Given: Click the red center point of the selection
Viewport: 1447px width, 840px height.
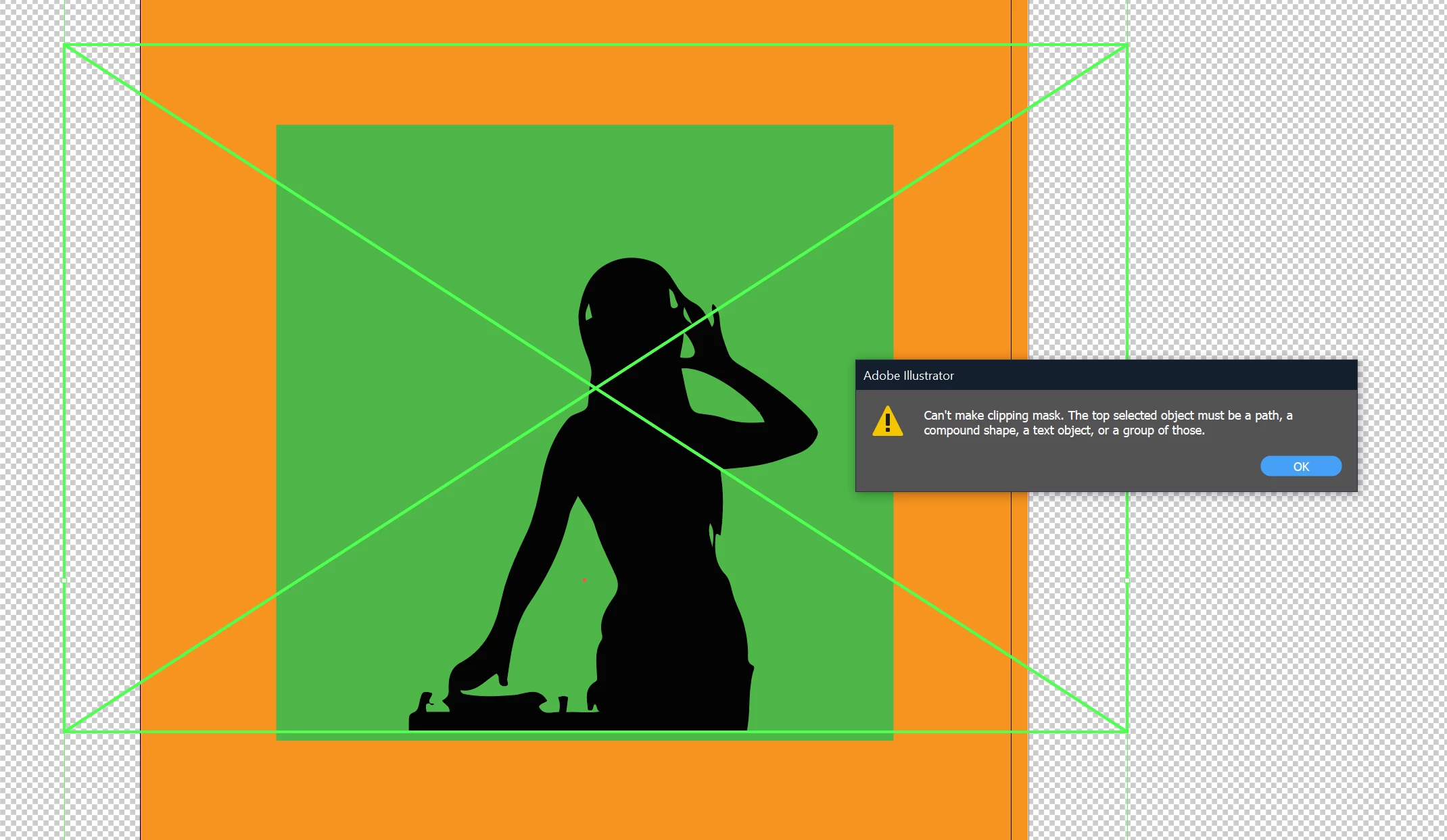Looking at the screenshot, I should point(584,580).
